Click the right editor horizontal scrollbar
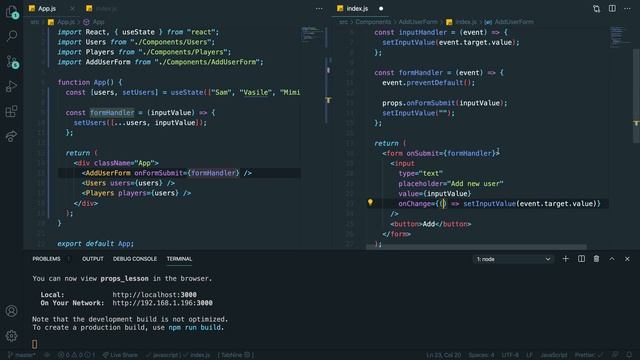 [476, 247]
